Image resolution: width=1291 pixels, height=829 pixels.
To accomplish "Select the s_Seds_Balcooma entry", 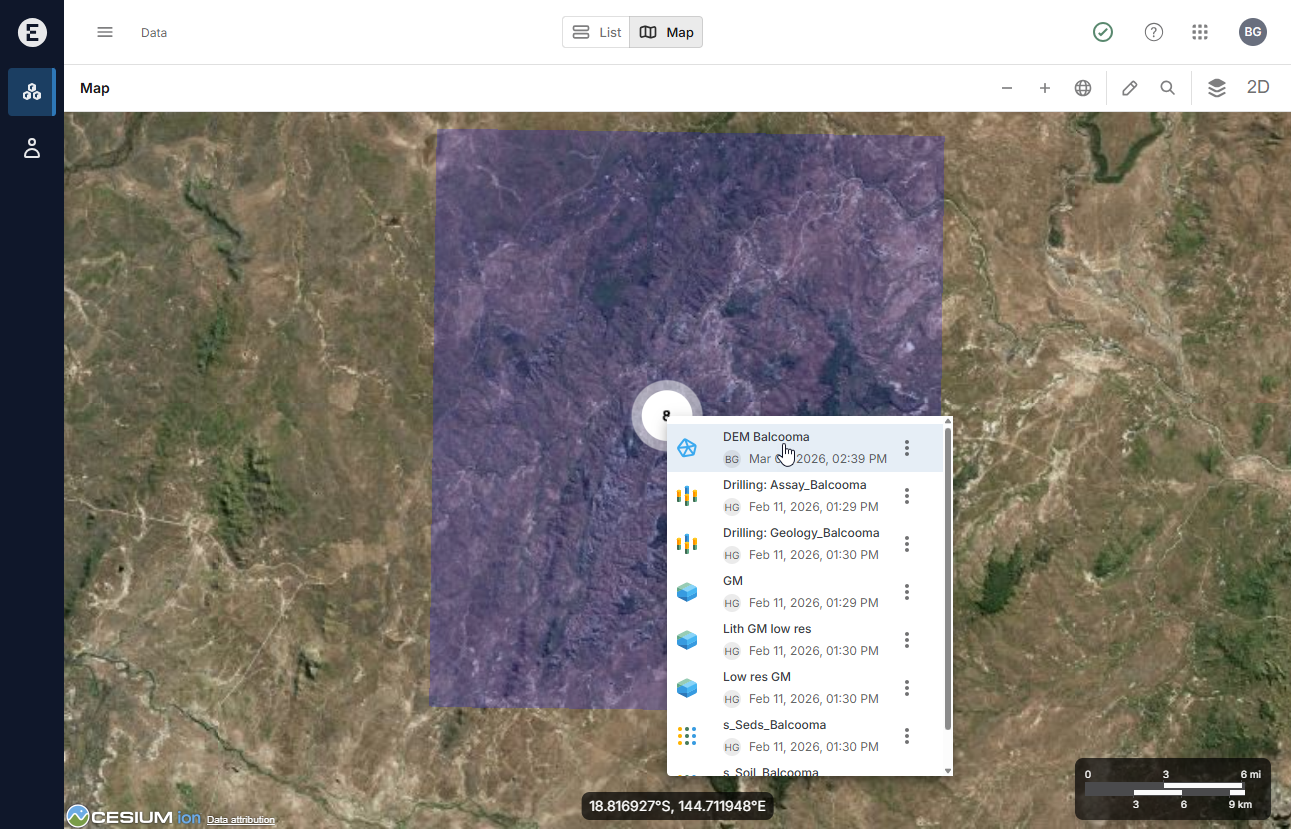I will pyautogui.click(x=774, y=725).
